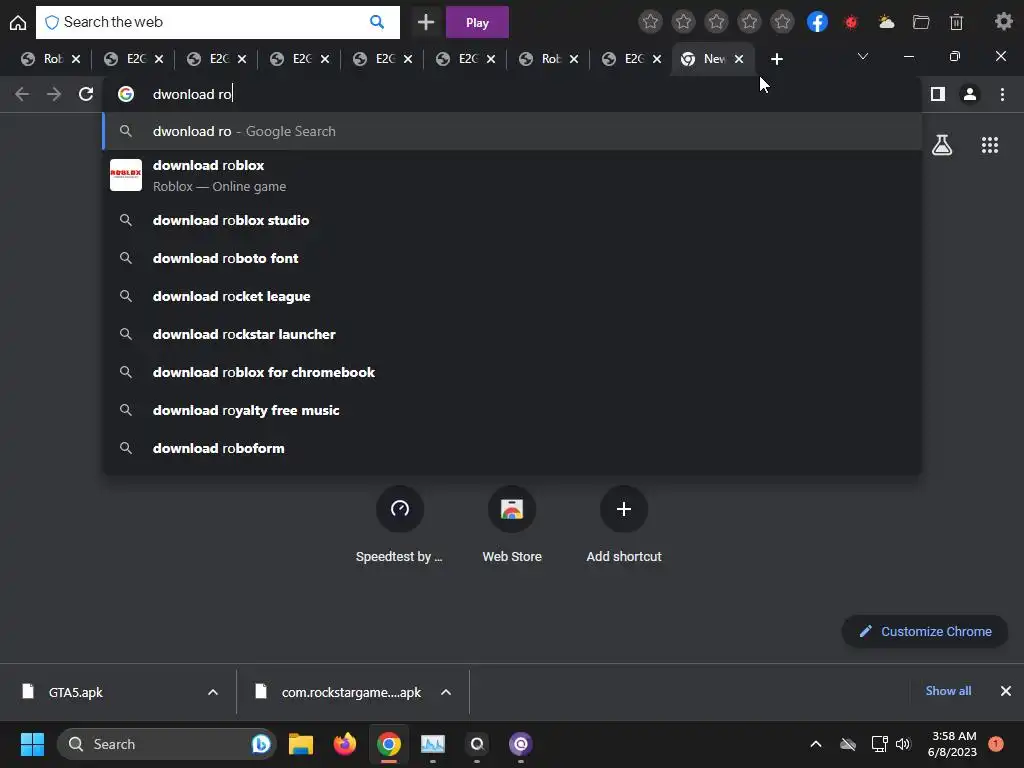
Task: Open the Windows Start menu
Action: click(32, 744)
